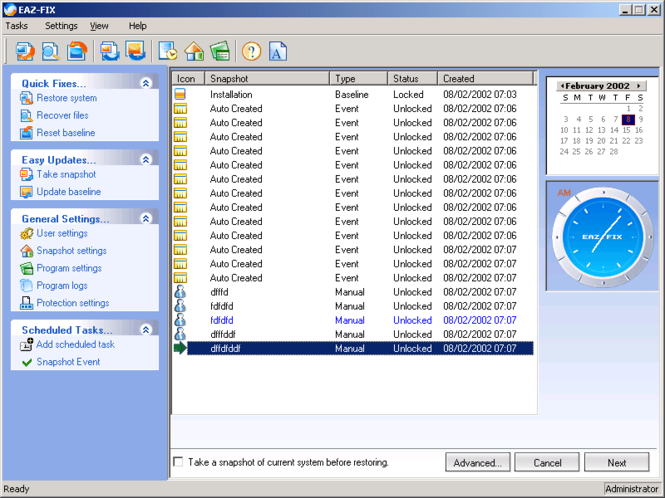Sort list by Status column header

413,78
